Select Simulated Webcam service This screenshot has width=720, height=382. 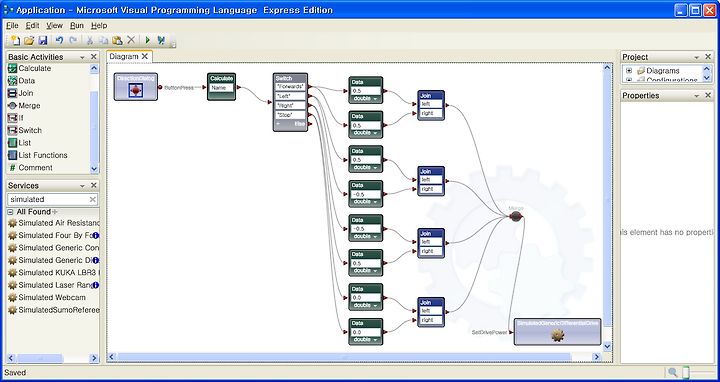click(46, 298)
